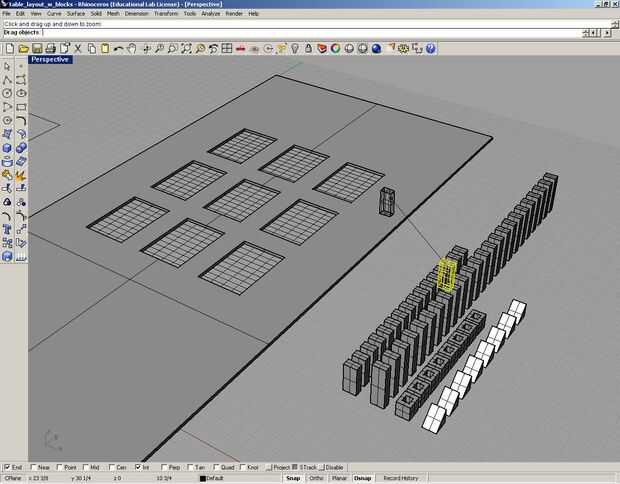
Task: Click the Help question mark icon
Action: coord(431,49)
